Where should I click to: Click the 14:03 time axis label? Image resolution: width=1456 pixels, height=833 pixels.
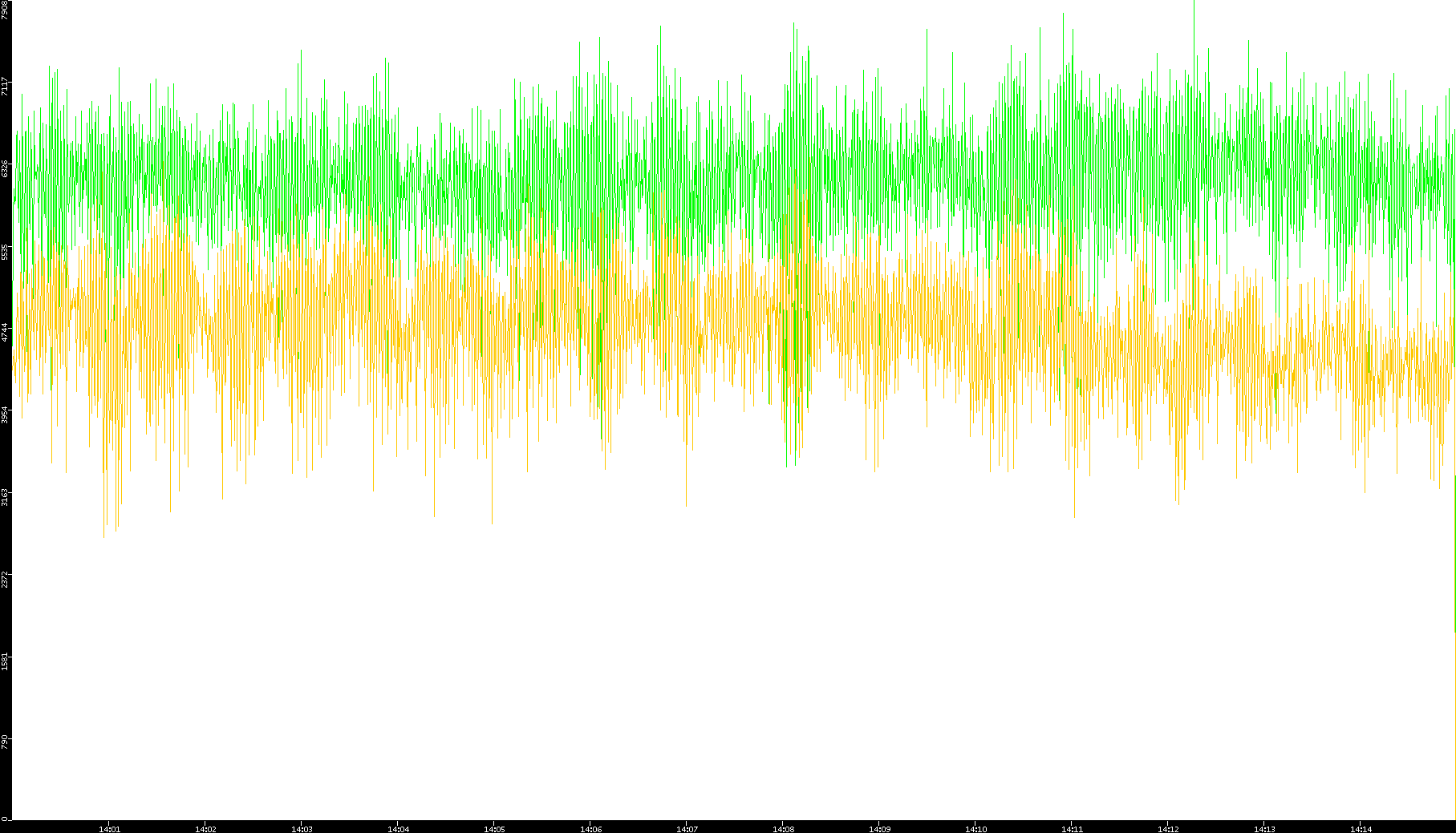302,829
